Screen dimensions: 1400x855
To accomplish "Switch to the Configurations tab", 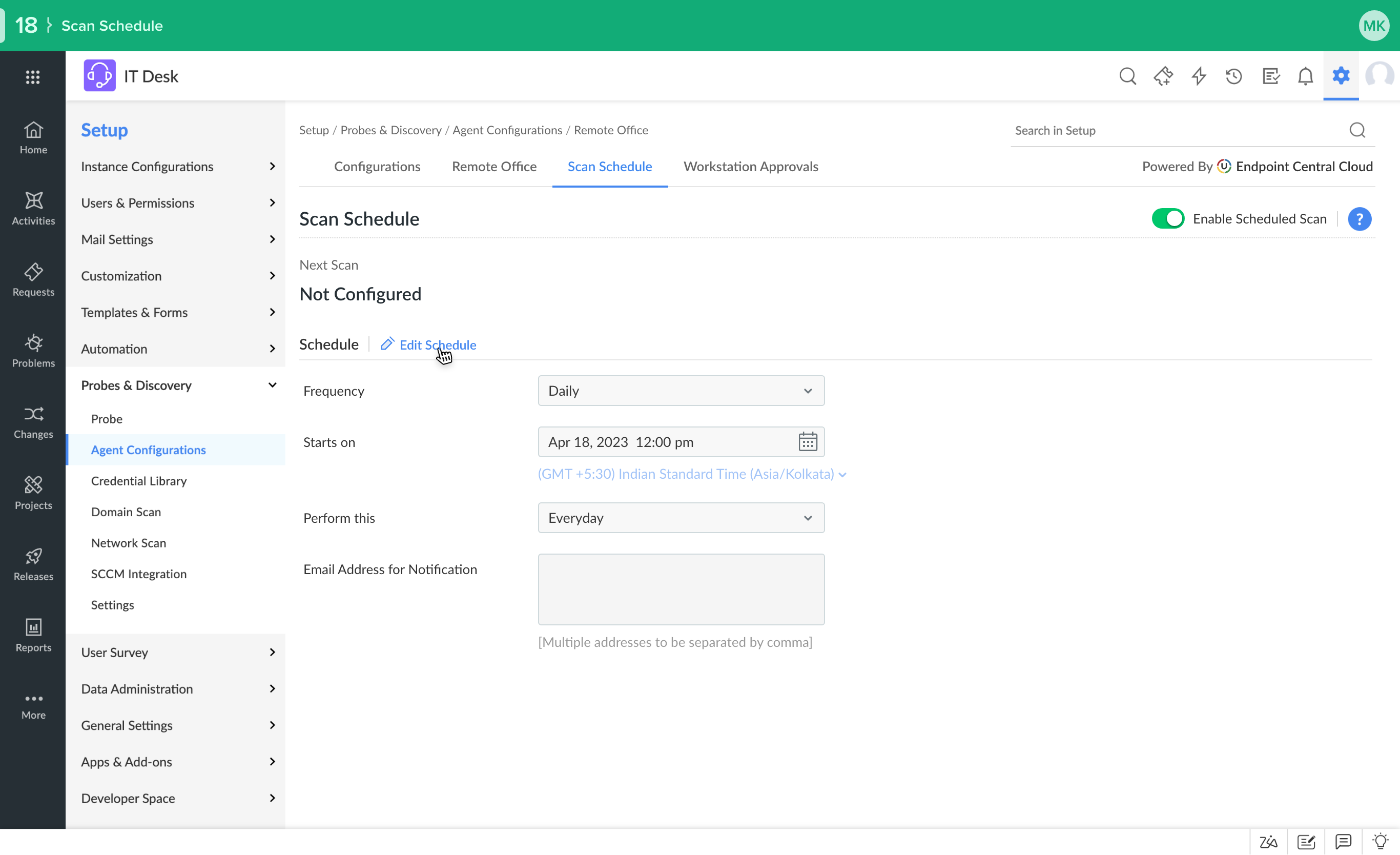I will [377, 167].
